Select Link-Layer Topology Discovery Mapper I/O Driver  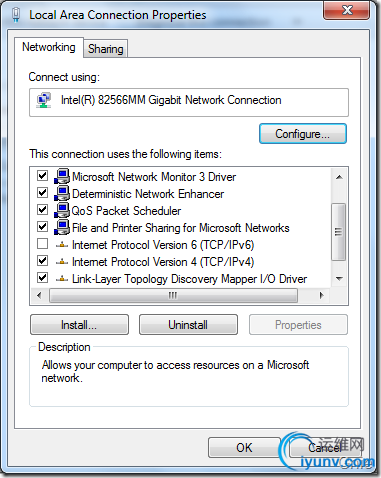click(x=189, y=279)
